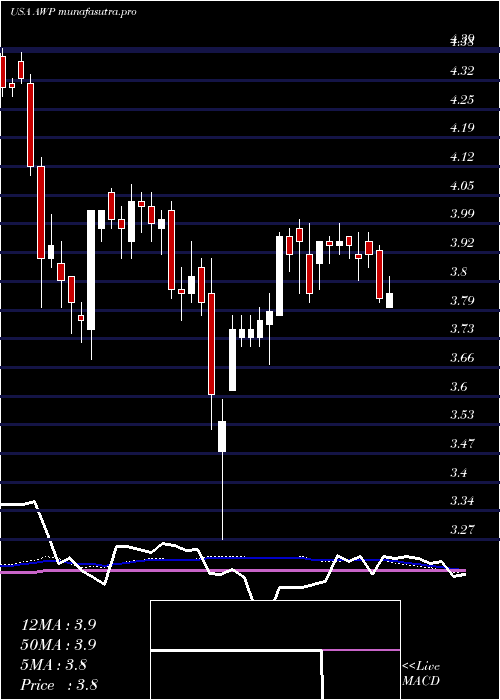
Task: Click the 4.19 price axis label
Action: (x=462, y=128)
